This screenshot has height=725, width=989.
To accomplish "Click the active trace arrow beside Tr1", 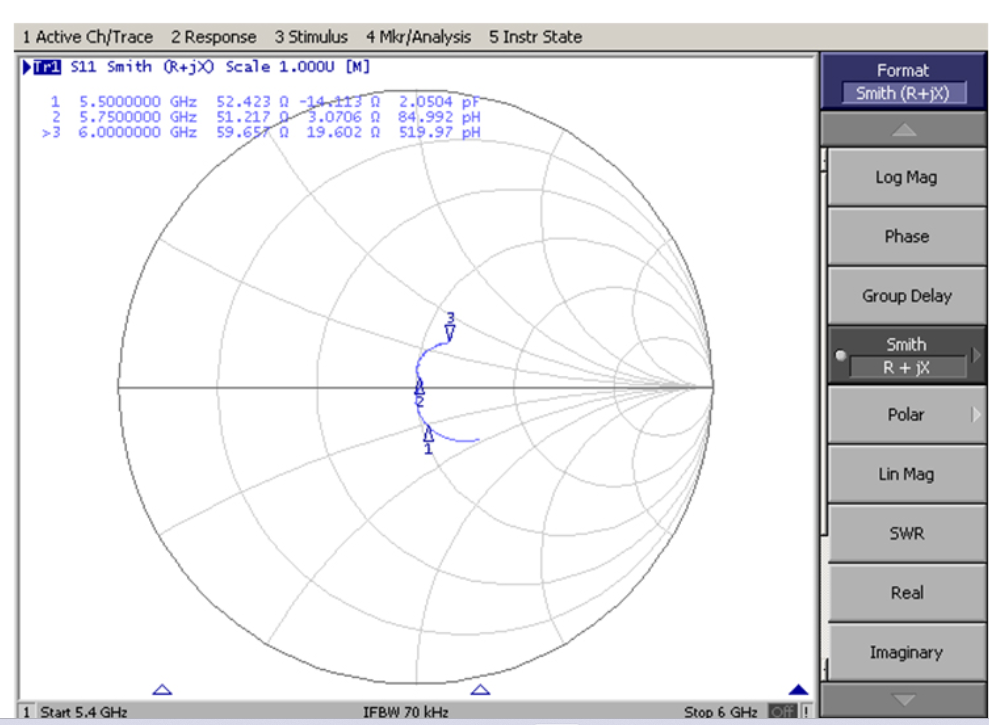I will coord(26,67).
